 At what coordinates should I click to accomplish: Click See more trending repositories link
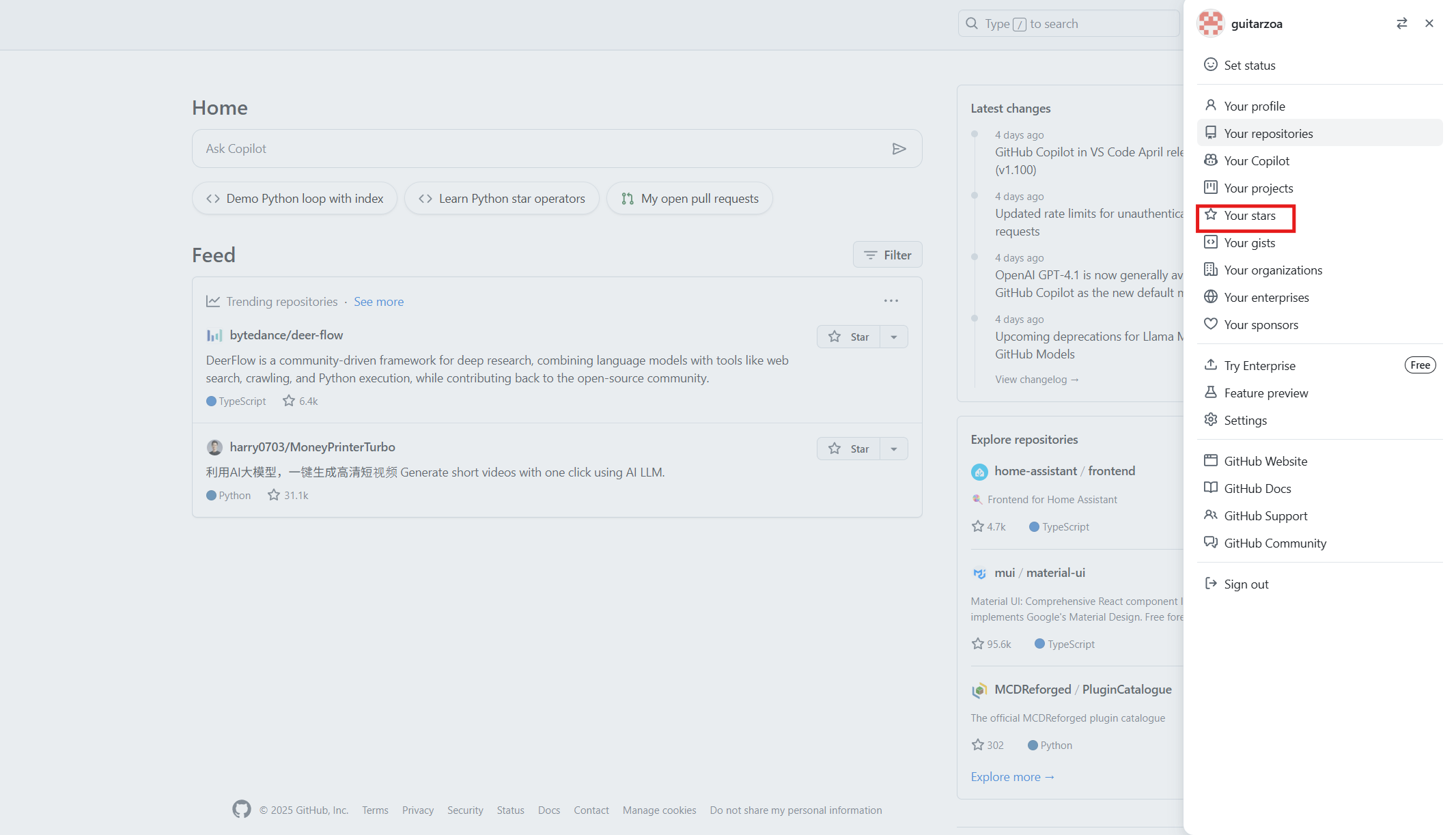pos(378,302)
